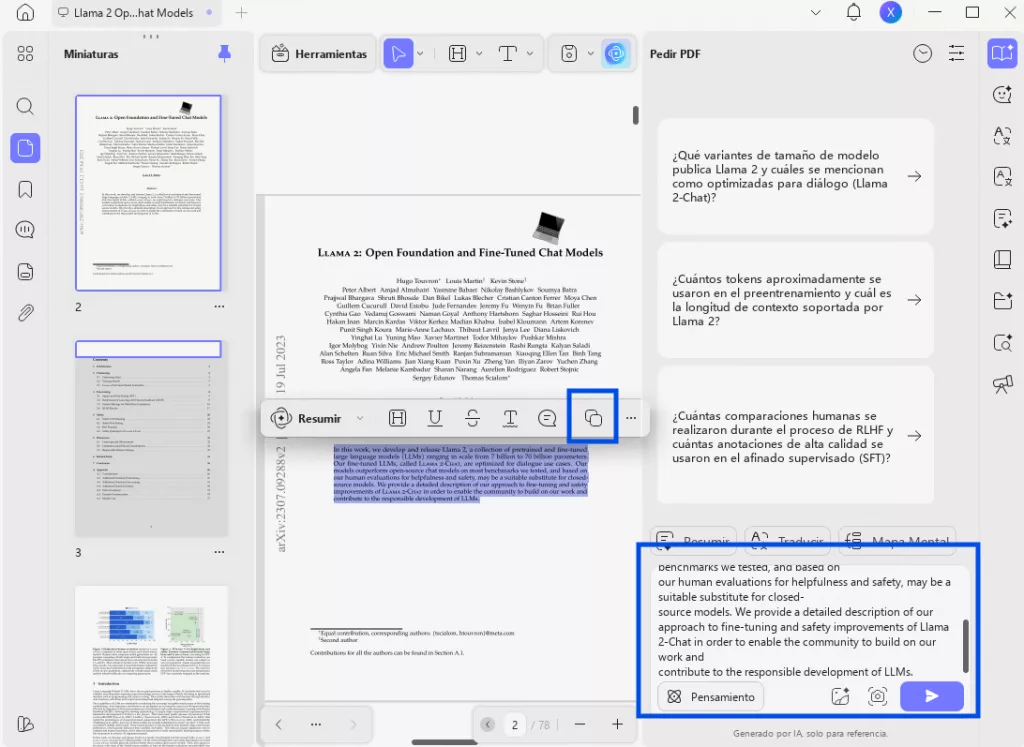The height and width of the screenshot is (747, 1024).
Task: Open a new tab with the plus icon
Action: click(x=242, y=12)
